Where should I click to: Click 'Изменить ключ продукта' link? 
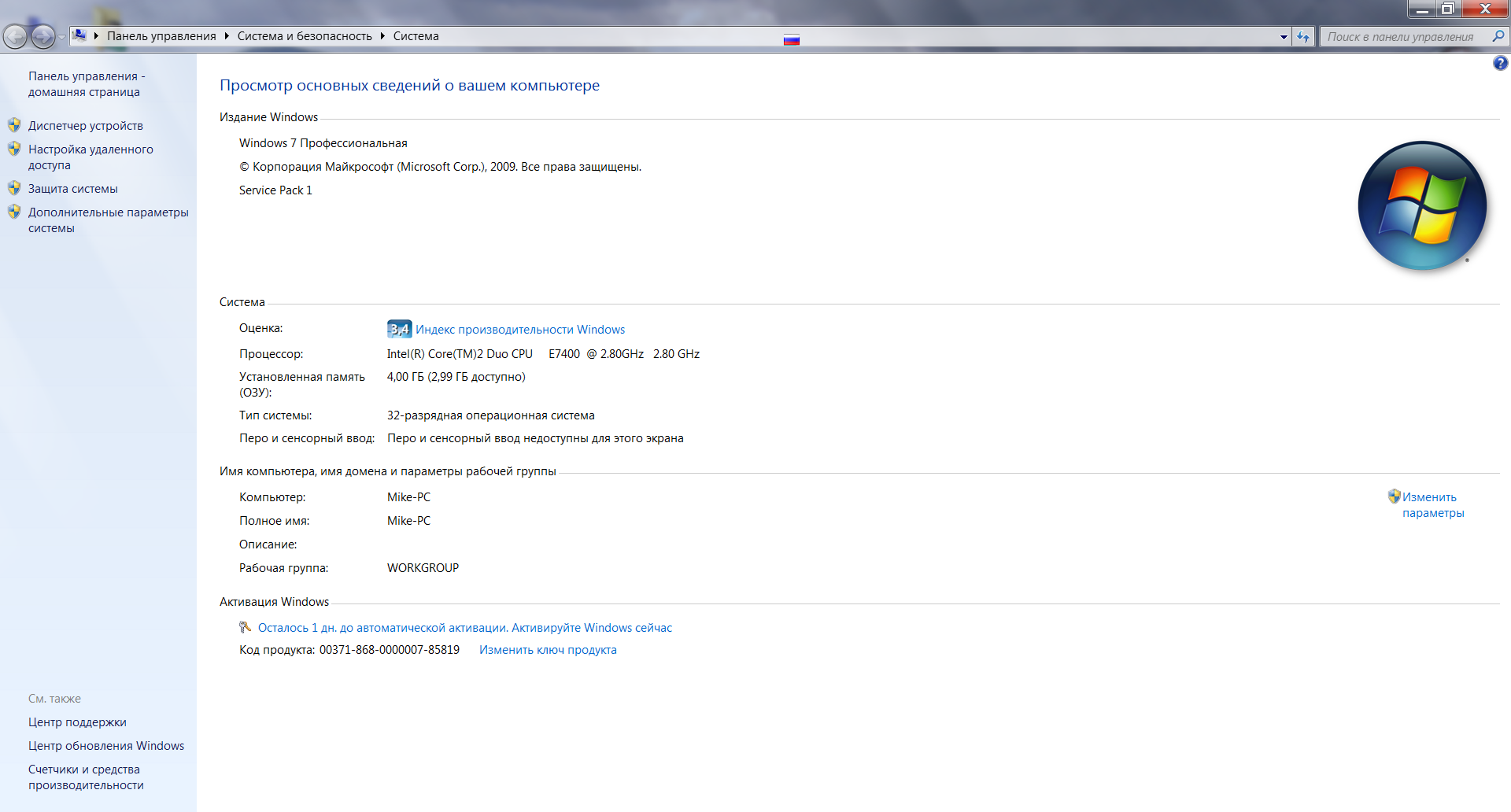click(548, 650)
